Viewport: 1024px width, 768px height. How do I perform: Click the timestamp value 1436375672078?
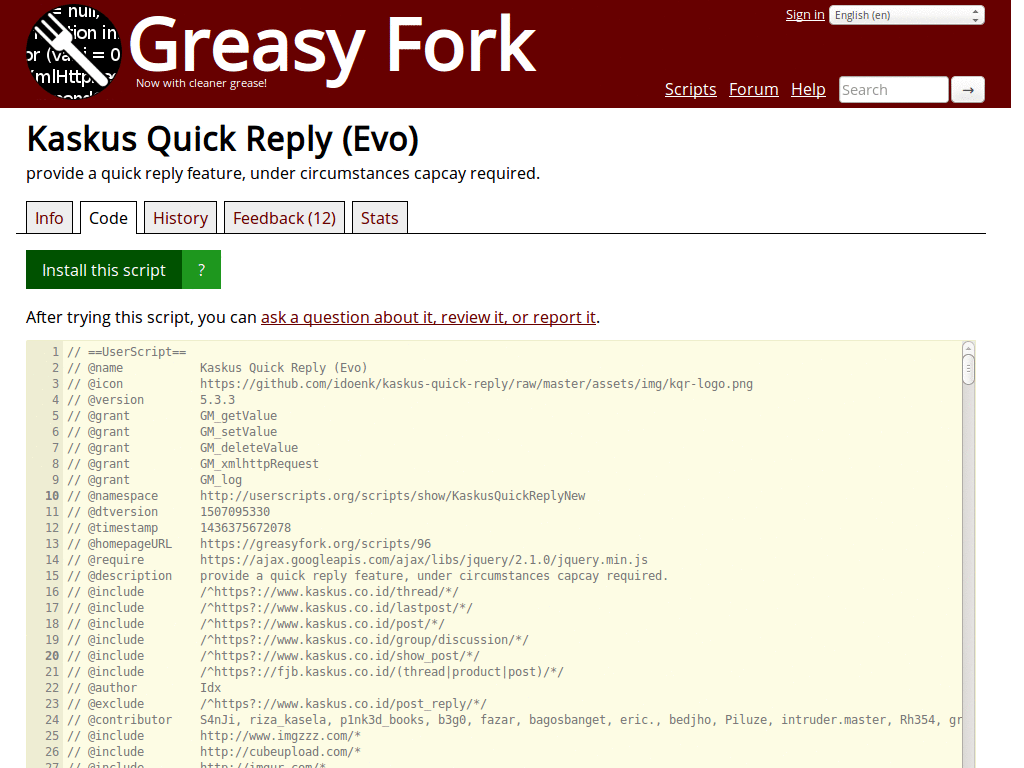click(246, 528)
